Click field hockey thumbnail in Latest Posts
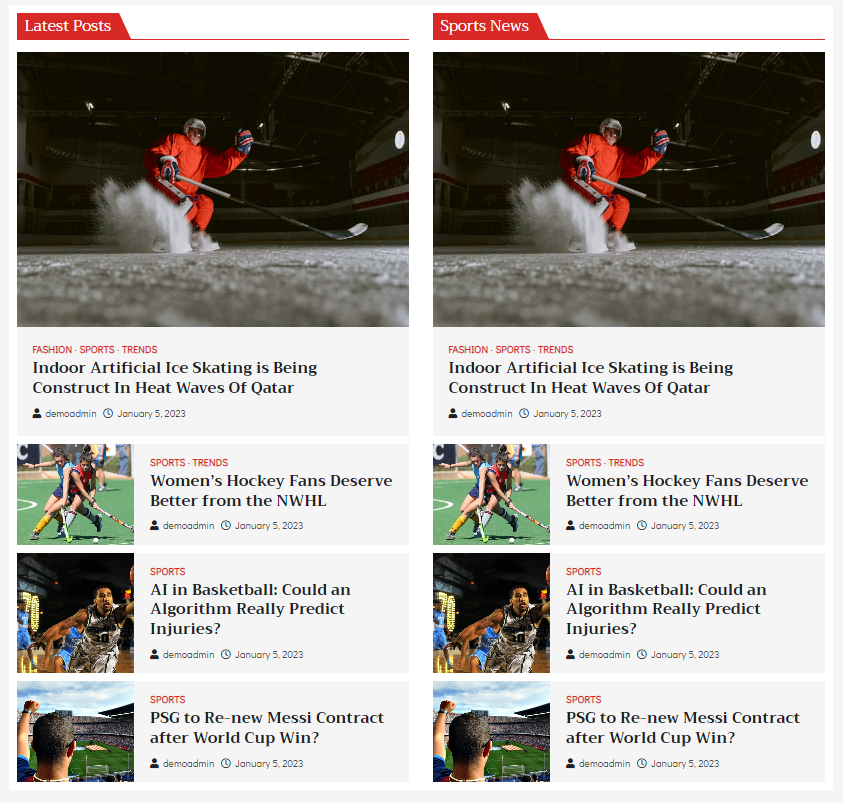Screen dimensions: 843x803 pyautogui.click(x=75, y=494)
